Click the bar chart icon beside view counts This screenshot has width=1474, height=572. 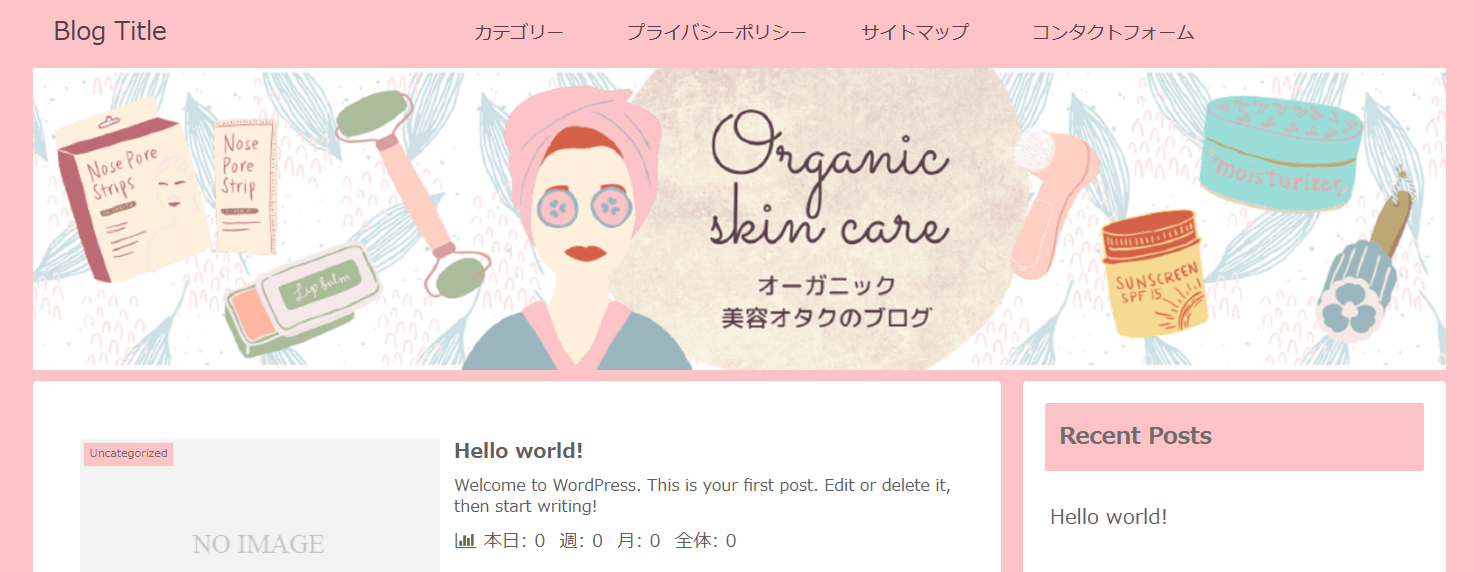coord(465,541)
